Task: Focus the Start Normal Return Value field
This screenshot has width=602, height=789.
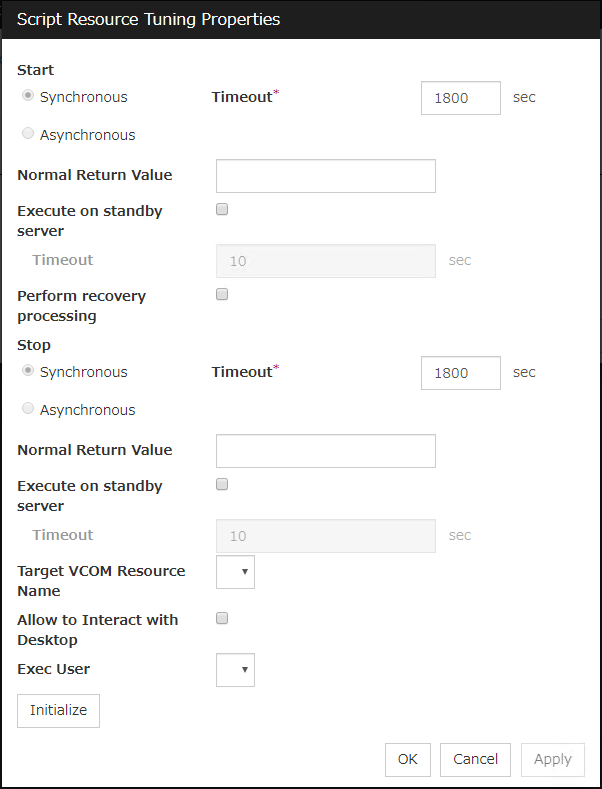Action: [x=325, y=176]
